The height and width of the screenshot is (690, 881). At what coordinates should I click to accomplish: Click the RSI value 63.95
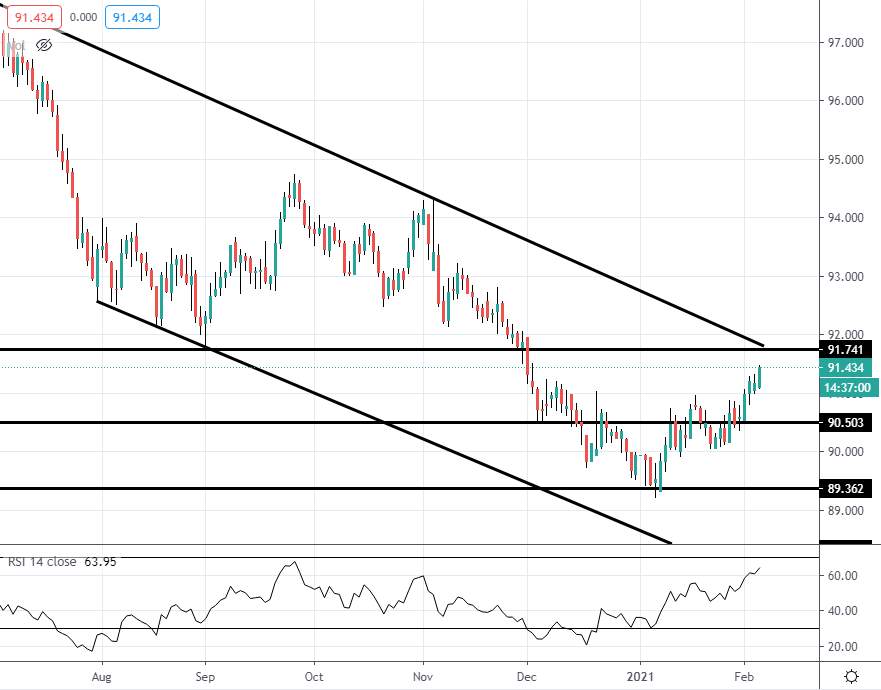tap(100, 562)
